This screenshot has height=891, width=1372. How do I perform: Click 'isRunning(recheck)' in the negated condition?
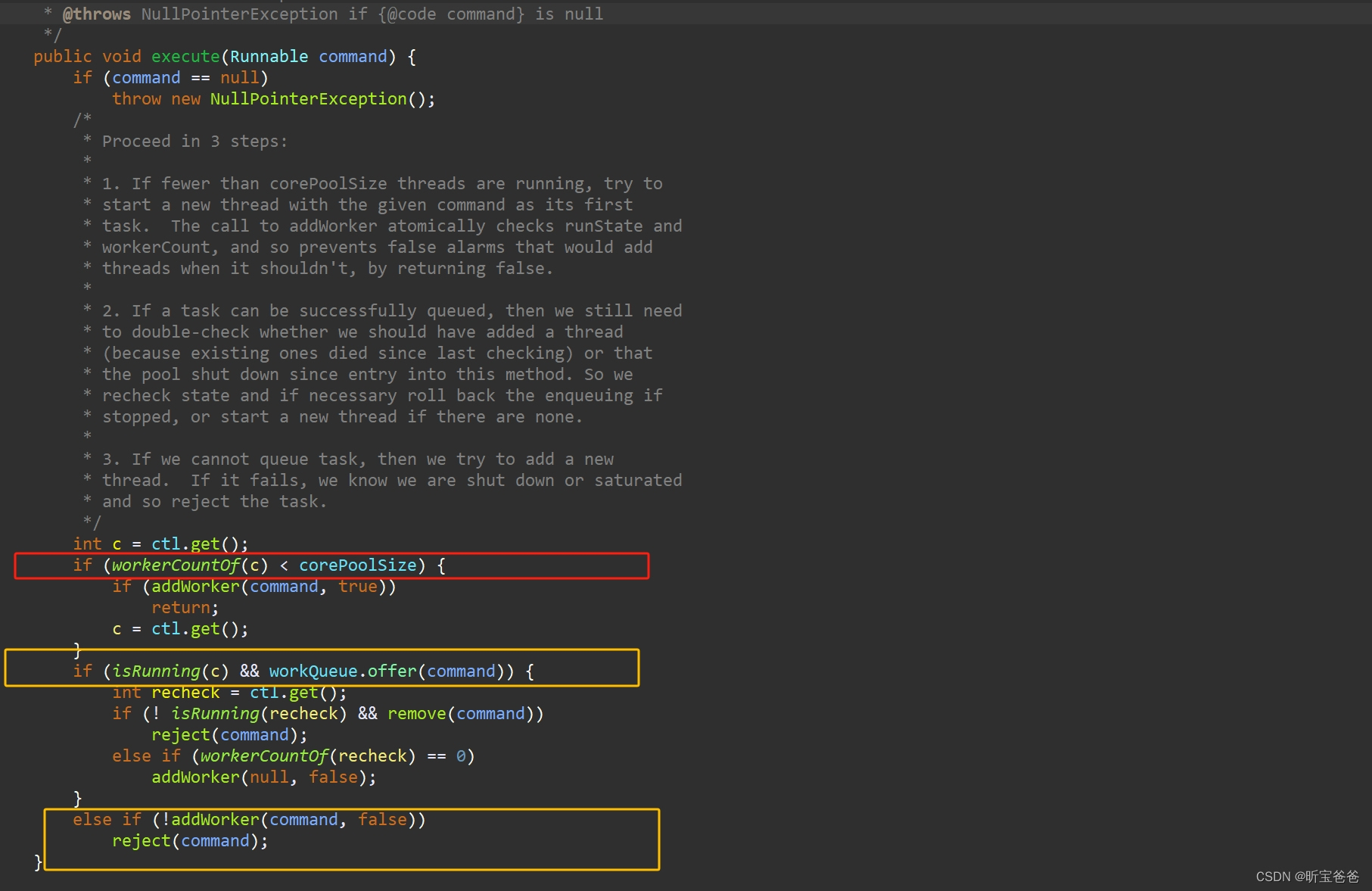260,714
